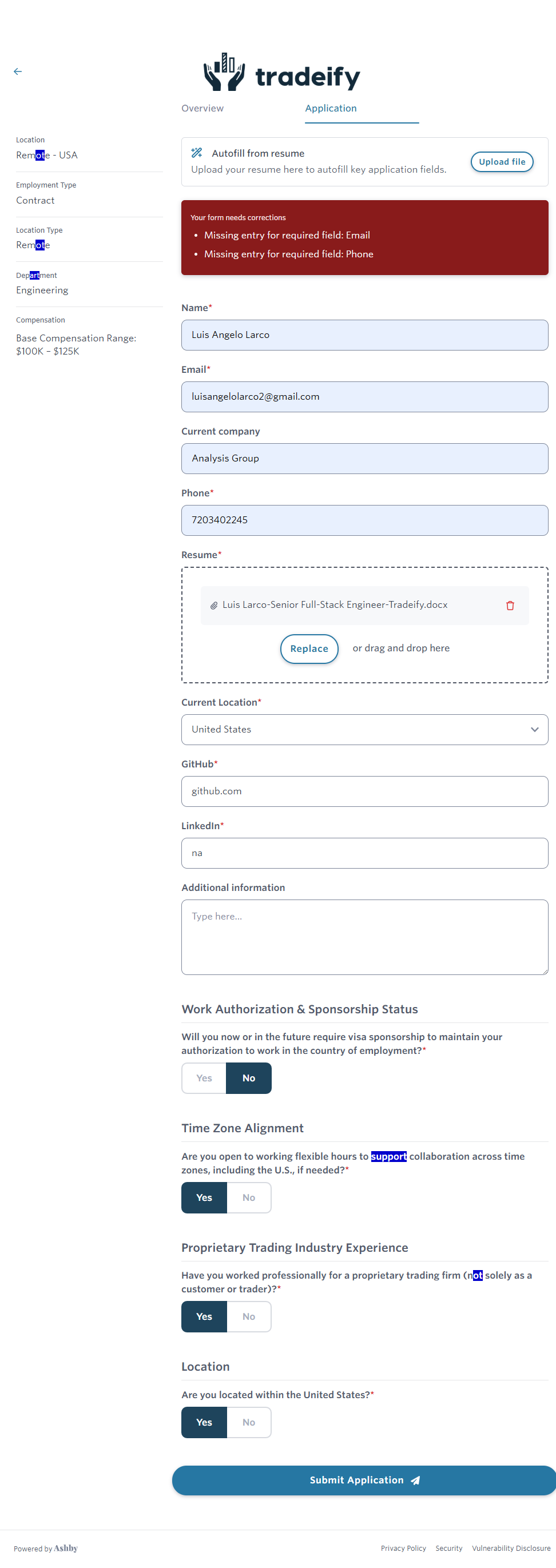Screen dimensions: 556x1568
Task: Click the paperclip icon beside resume filename
Action: 214,605
